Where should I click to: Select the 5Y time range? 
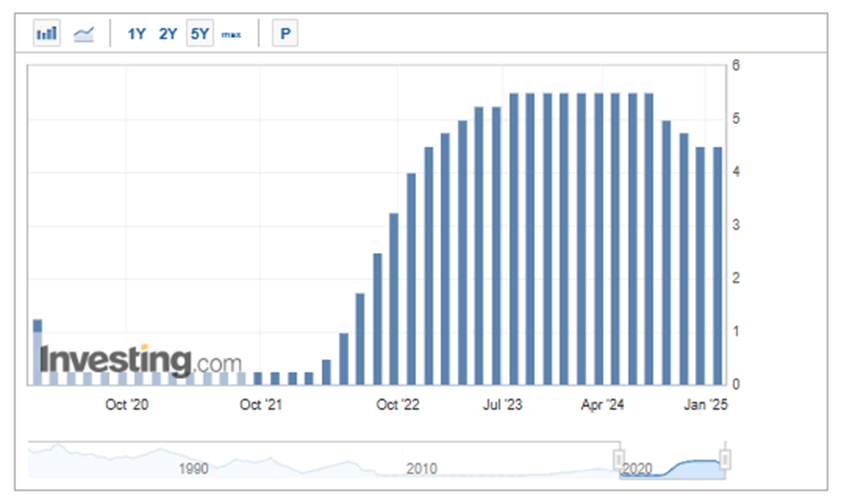tap(200, 33)
